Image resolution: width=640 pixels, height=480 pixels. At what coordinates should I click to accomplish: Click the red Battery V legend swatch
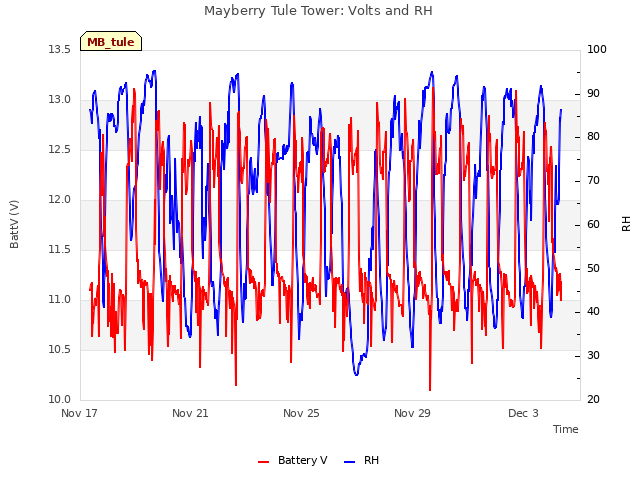(x=264, y=462)
